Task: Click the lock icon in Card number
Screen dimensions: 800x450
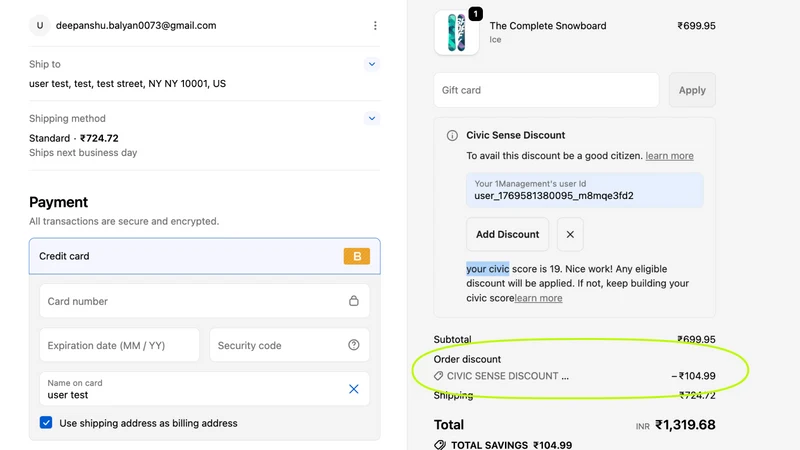Action: pos(354,301)
